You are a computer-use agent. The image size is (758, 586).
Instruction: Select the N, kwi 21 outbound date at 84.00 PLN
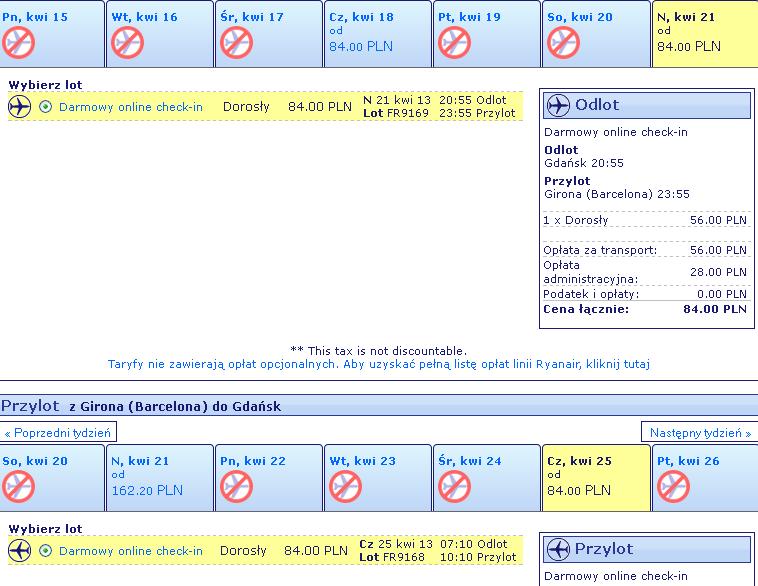click(x=705, y=34)
